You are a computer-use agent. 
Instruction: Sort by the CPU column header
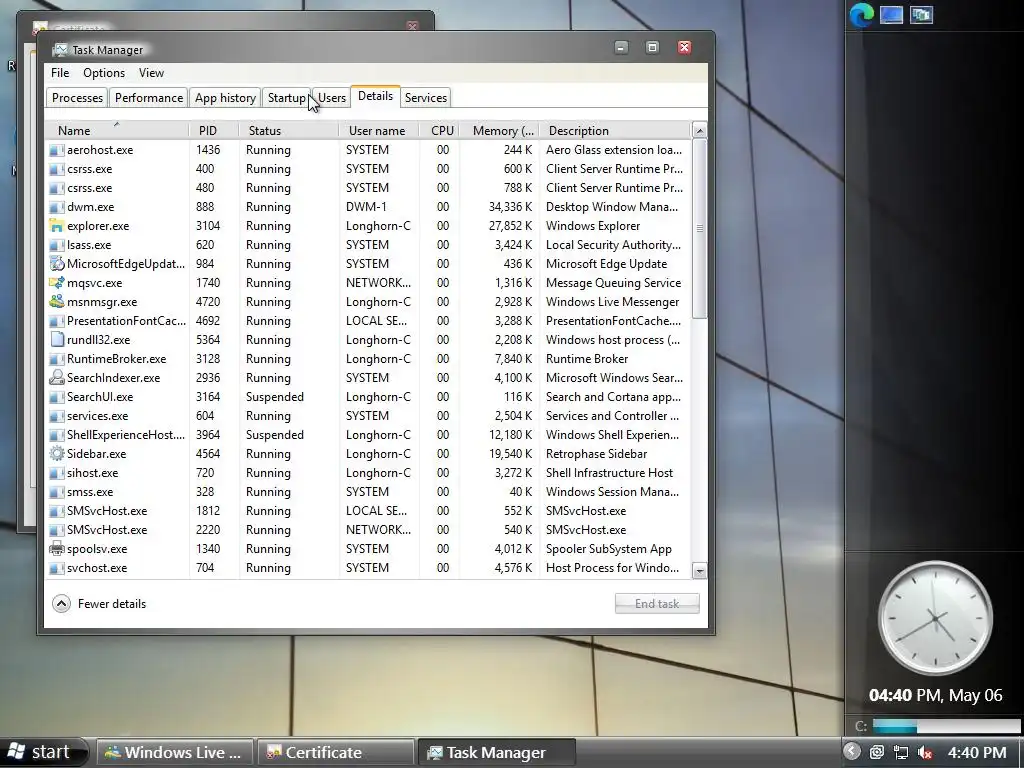click(x=440, y=131)
